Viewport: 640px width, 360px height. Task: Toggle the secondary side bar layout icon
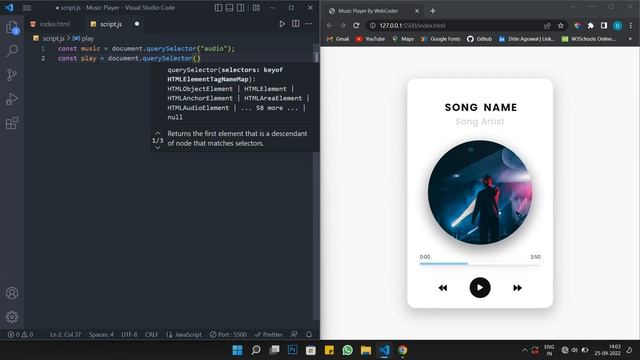pyautogui.click(x=240, y=8)
